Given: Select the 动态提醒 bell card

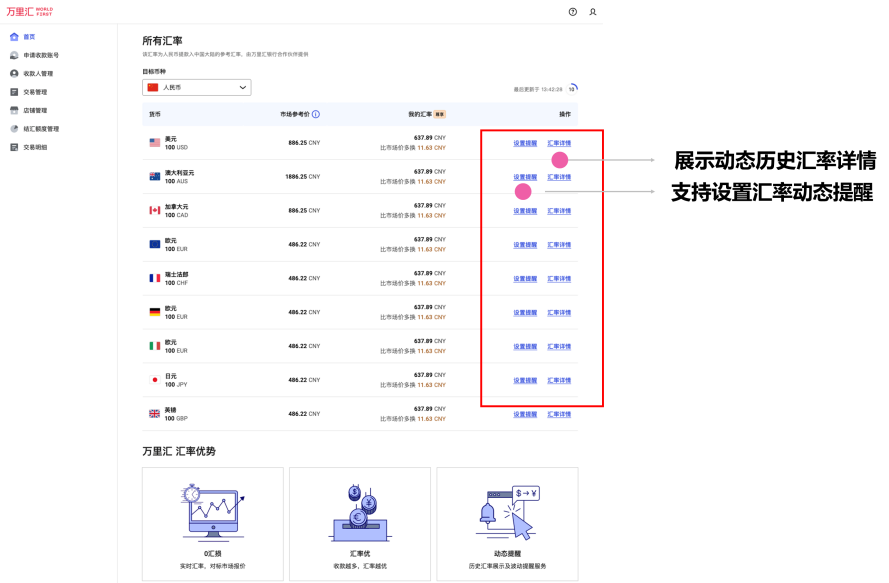Looking at the screenshot, I should click(x=507, y=524).
